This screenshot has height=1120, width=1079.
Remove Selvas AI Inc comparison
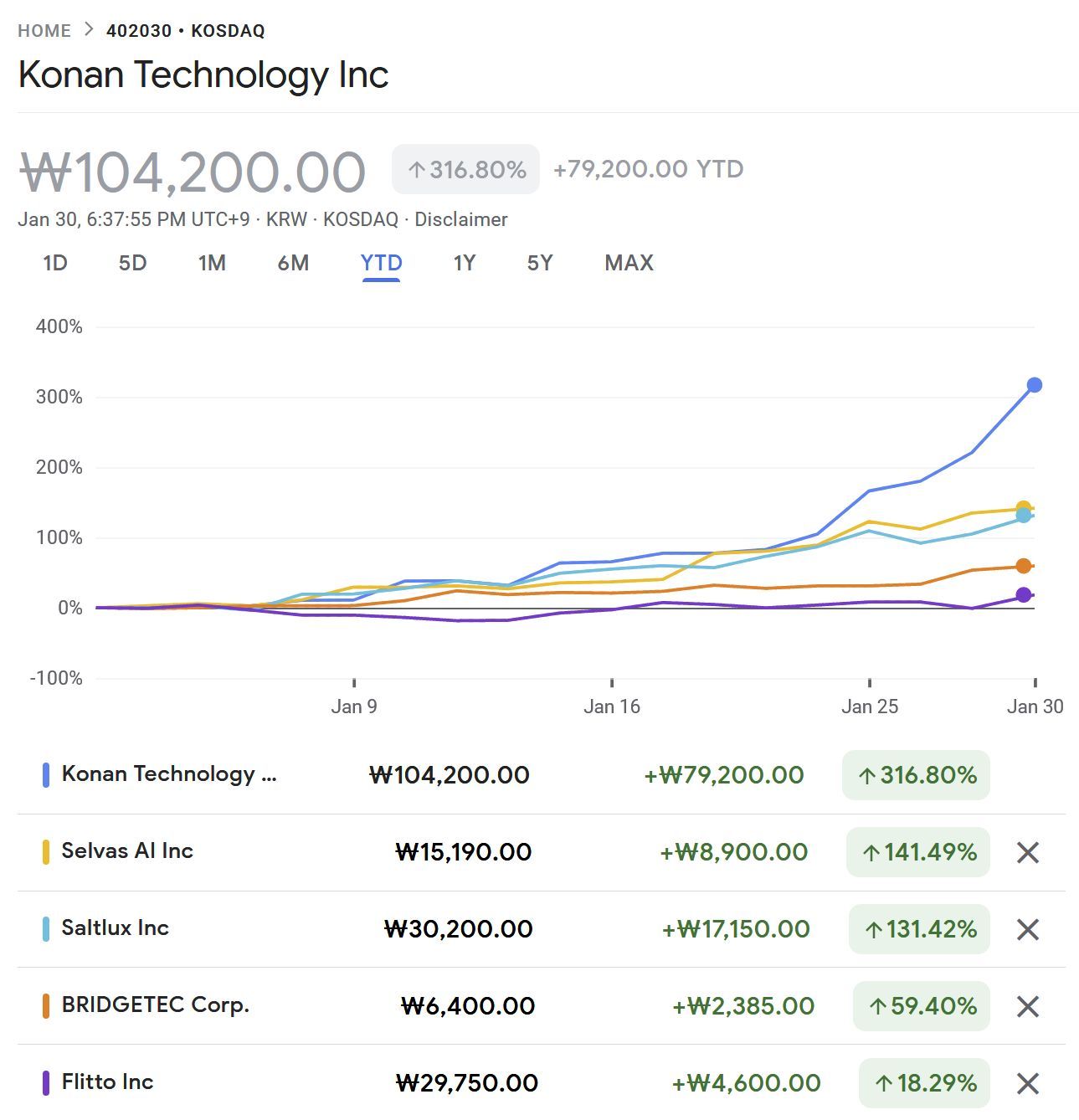coord(1027,853)
